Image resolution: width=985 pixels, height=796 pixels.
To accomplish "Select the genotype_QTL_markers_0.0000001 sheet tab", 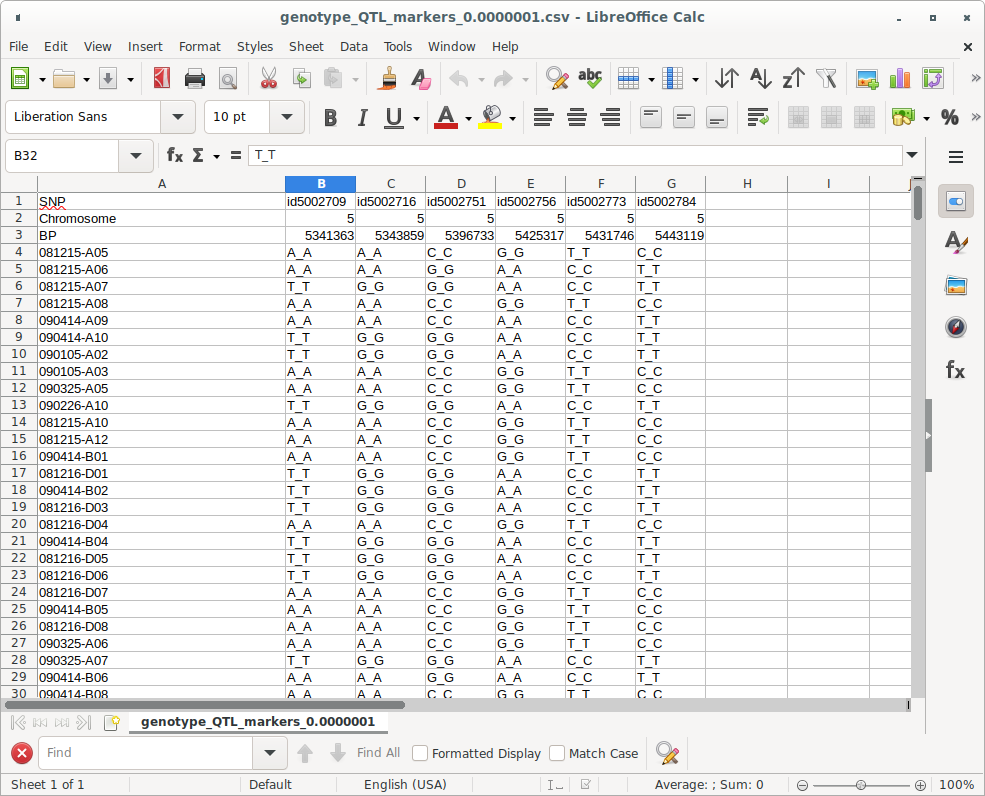I will 257,722.
